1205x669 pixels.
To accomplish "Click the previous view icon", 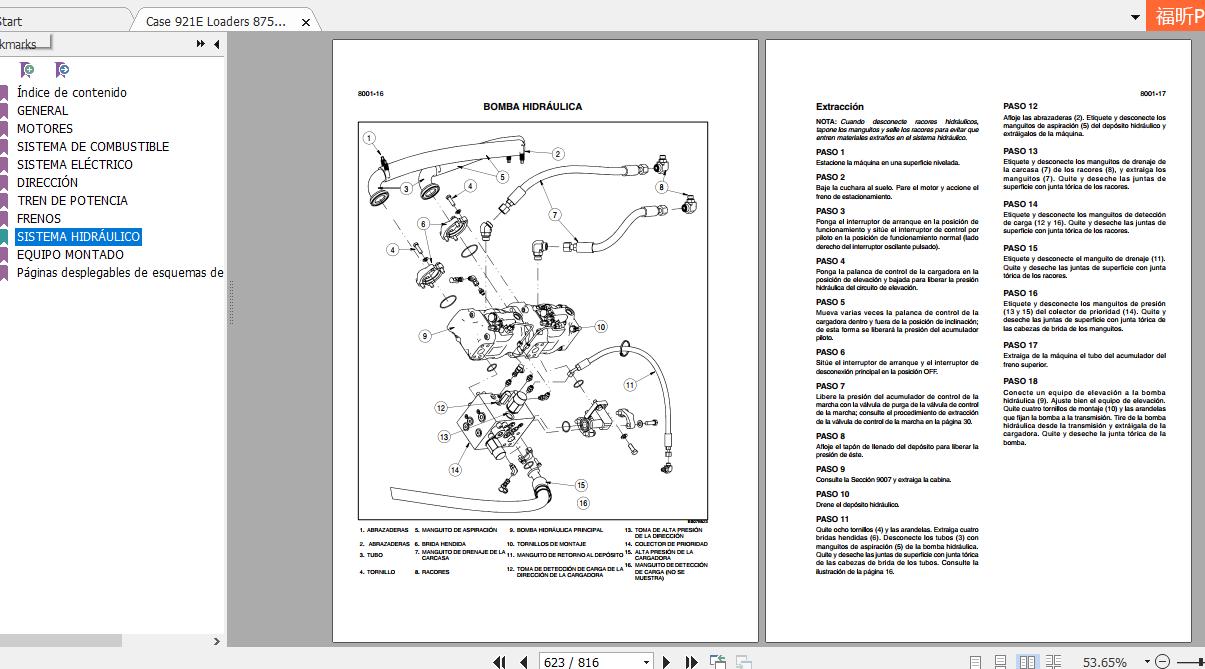I will (x=718, y=662).
